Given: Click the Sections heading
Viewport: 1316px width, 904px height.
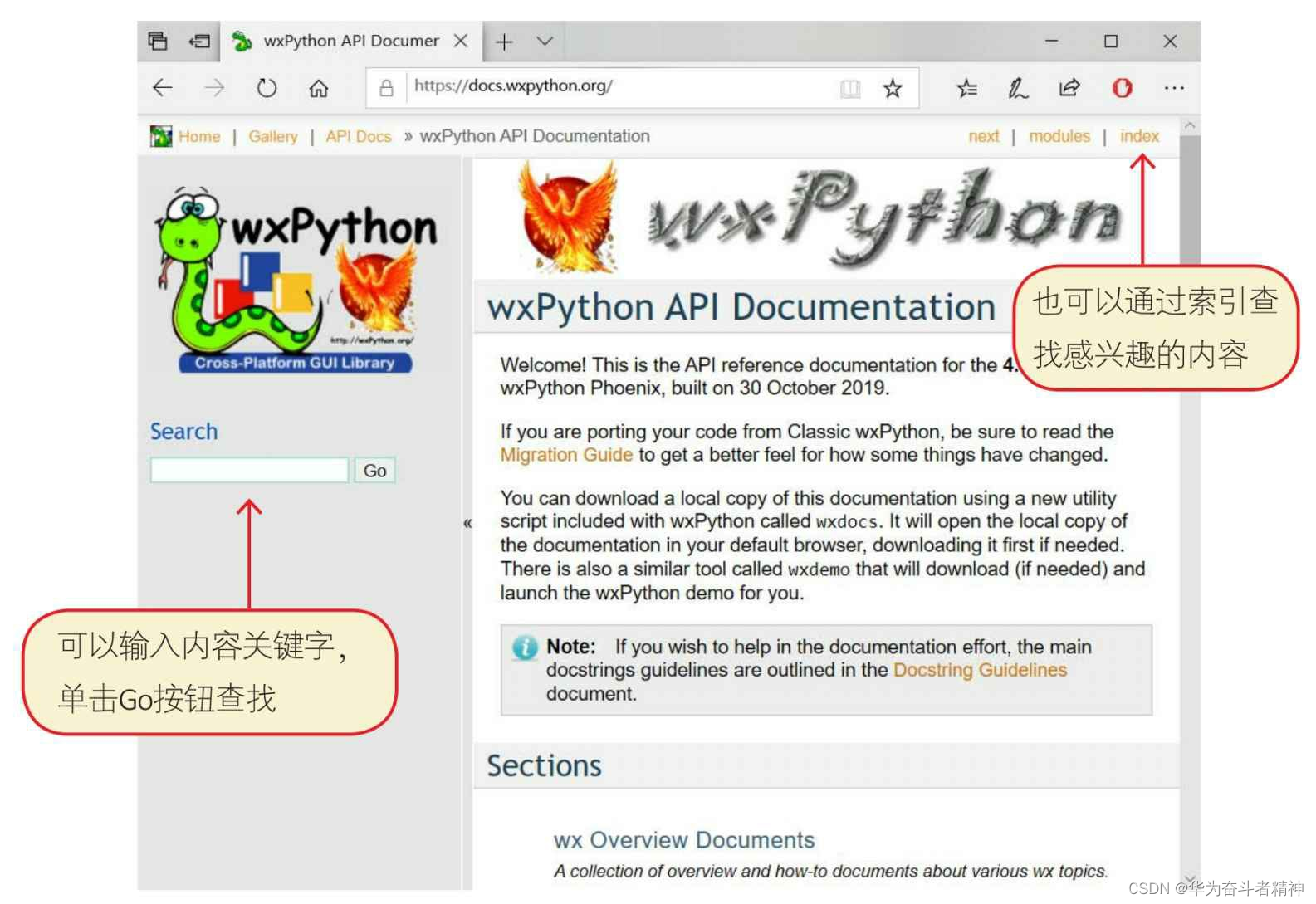Looking at the screenshot, I should tap(544, 765).
